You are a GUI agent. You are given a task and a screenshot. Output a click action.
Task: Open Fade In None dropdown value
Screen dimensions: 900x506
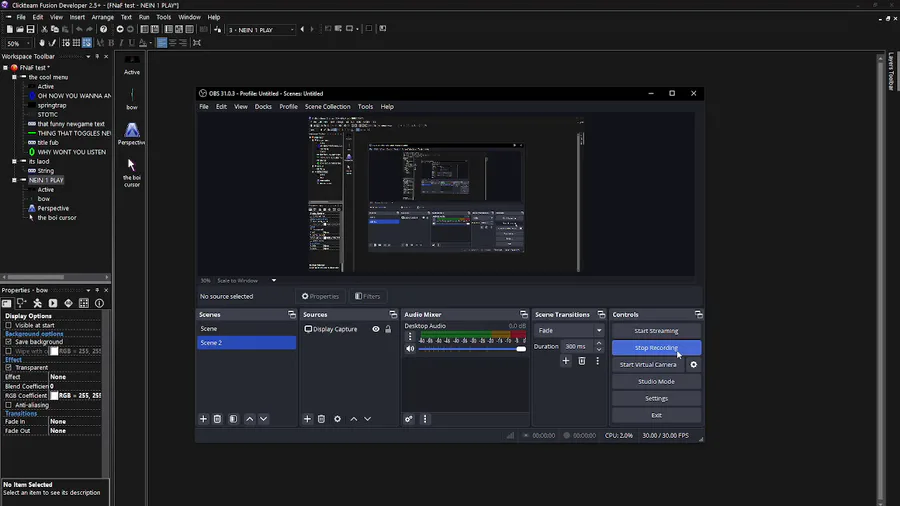point(75,422)
